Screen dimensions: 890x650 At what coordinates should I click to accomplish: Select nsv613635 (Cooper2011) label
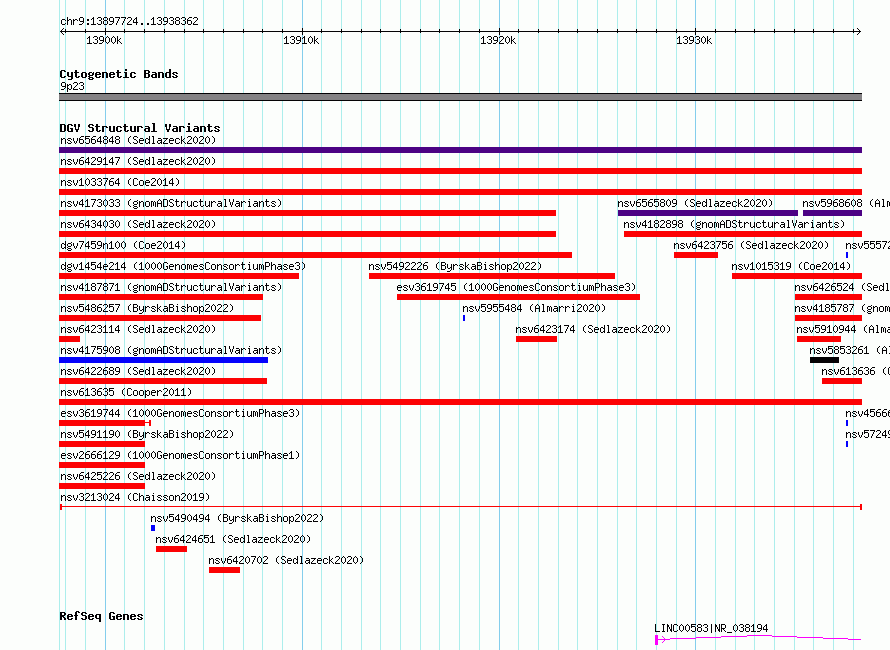pyautogui.click(x=126, y=392)
